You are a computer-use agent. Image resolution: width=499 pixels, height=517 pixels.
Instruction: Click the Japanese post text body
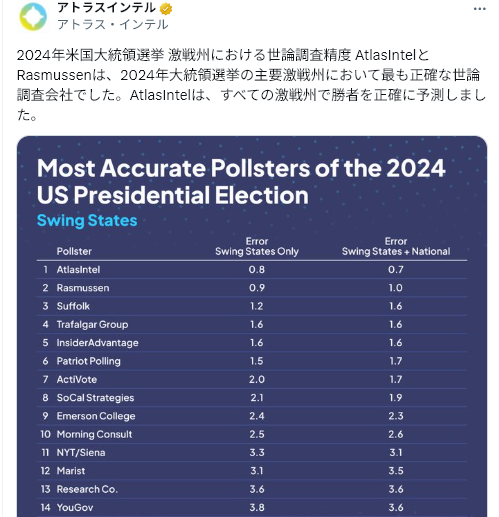pos(251,85)
